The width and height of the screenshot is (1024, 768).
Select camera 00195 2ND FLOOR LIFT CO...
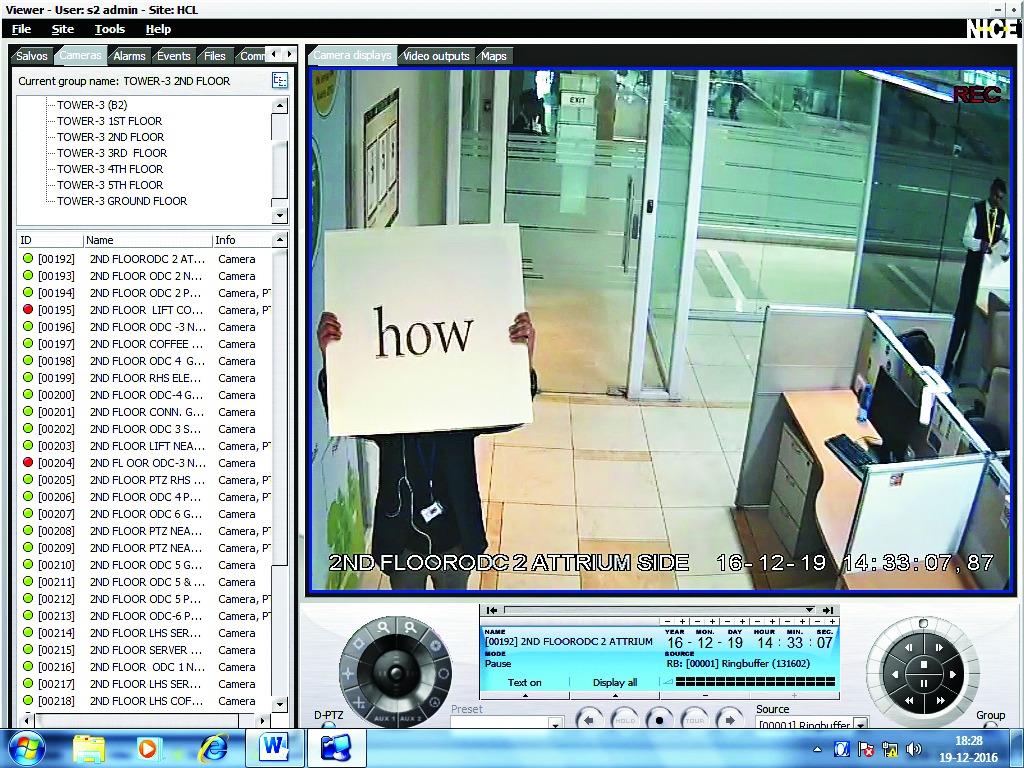pos(146,310)
